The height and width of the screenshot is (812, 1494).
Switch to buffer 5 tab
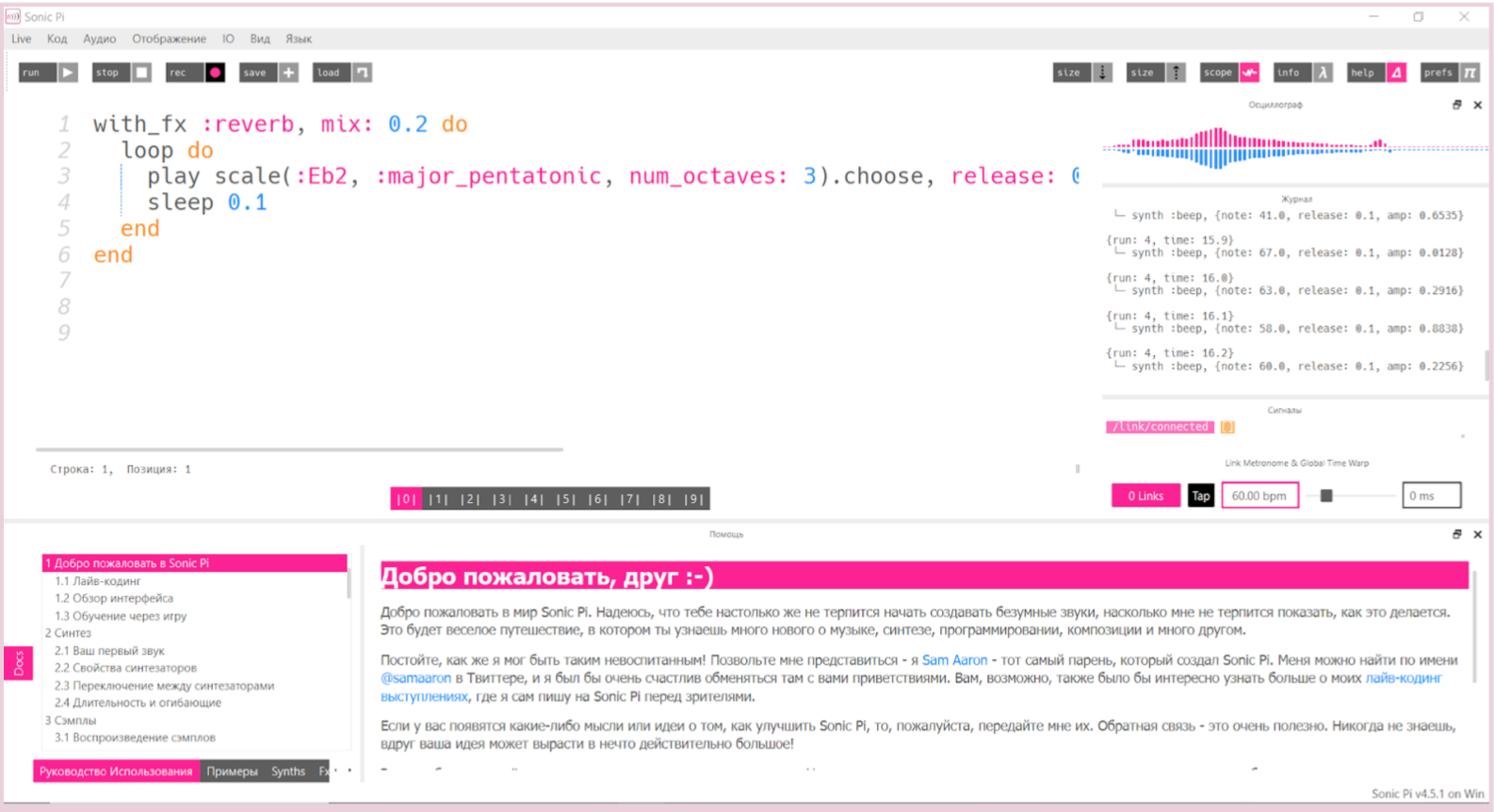tap(566, 499)
